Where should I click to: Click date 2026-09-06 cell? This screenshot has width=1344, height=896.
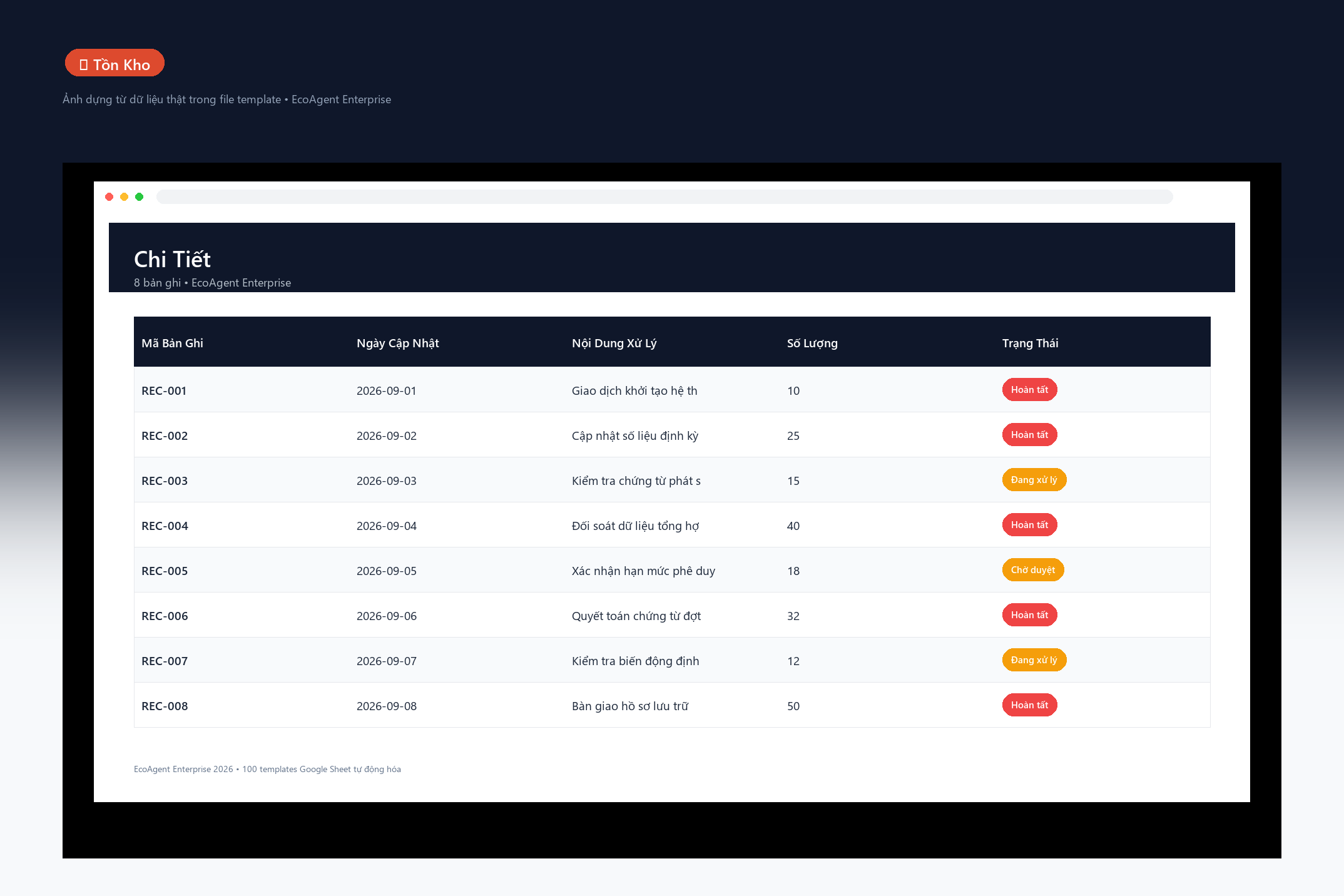[x=457, y=616]
